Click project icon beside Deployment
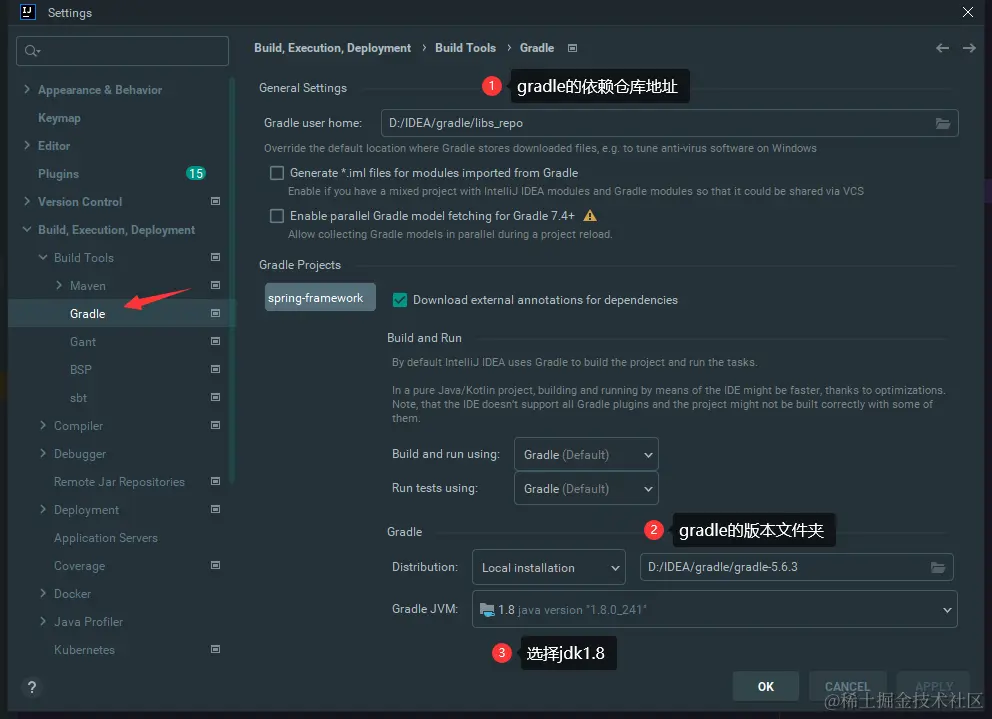Screen dimensions: 992x719 (x=215, y=509)
